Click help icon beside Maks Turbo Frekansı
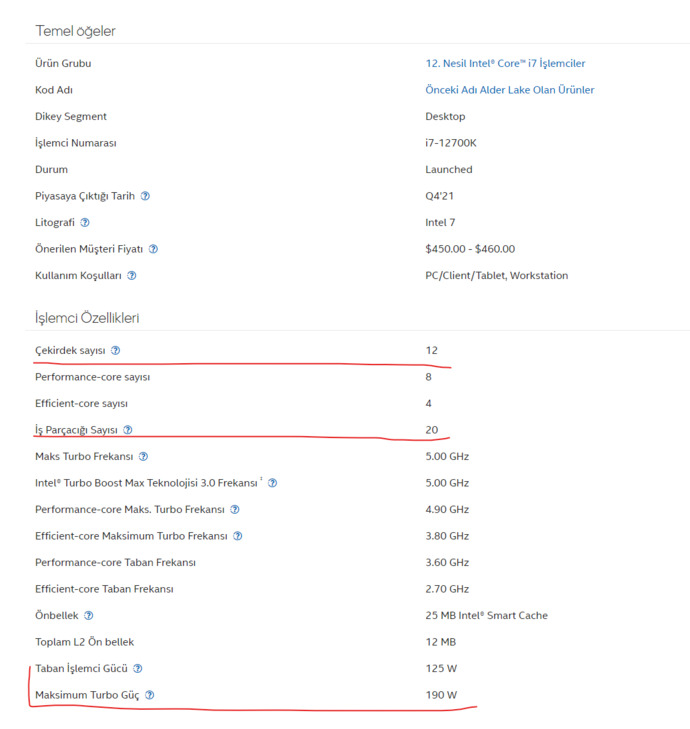The image size is (690, 729). (144, 456)
